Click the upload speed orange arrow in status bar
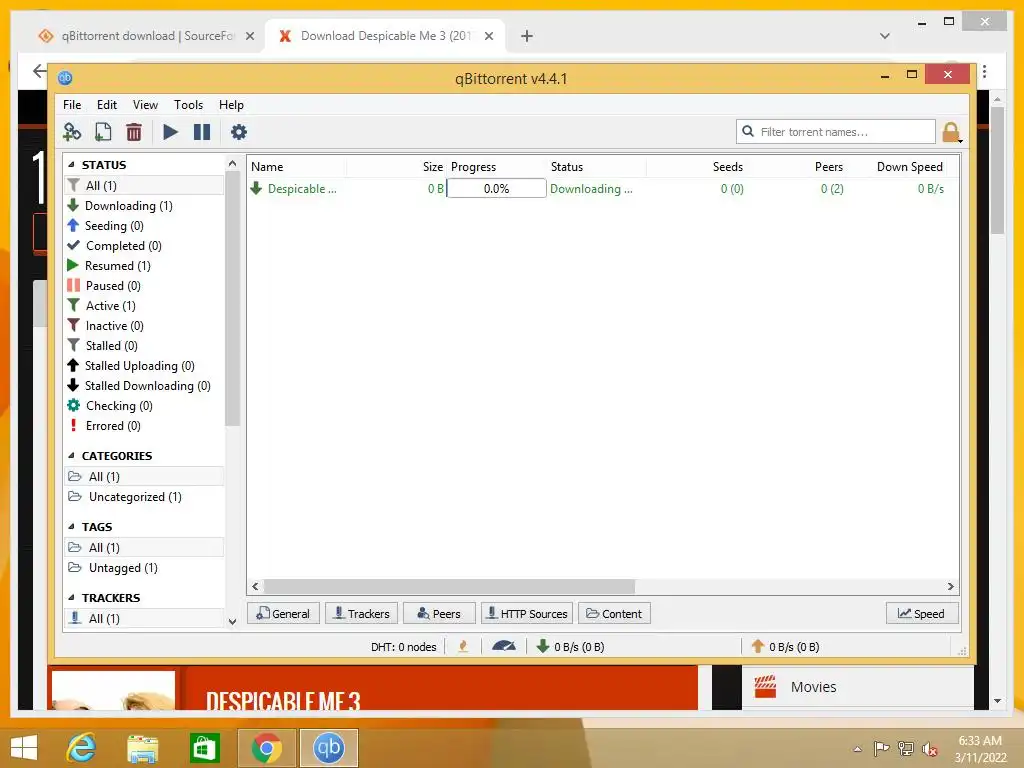 [758, 647]
